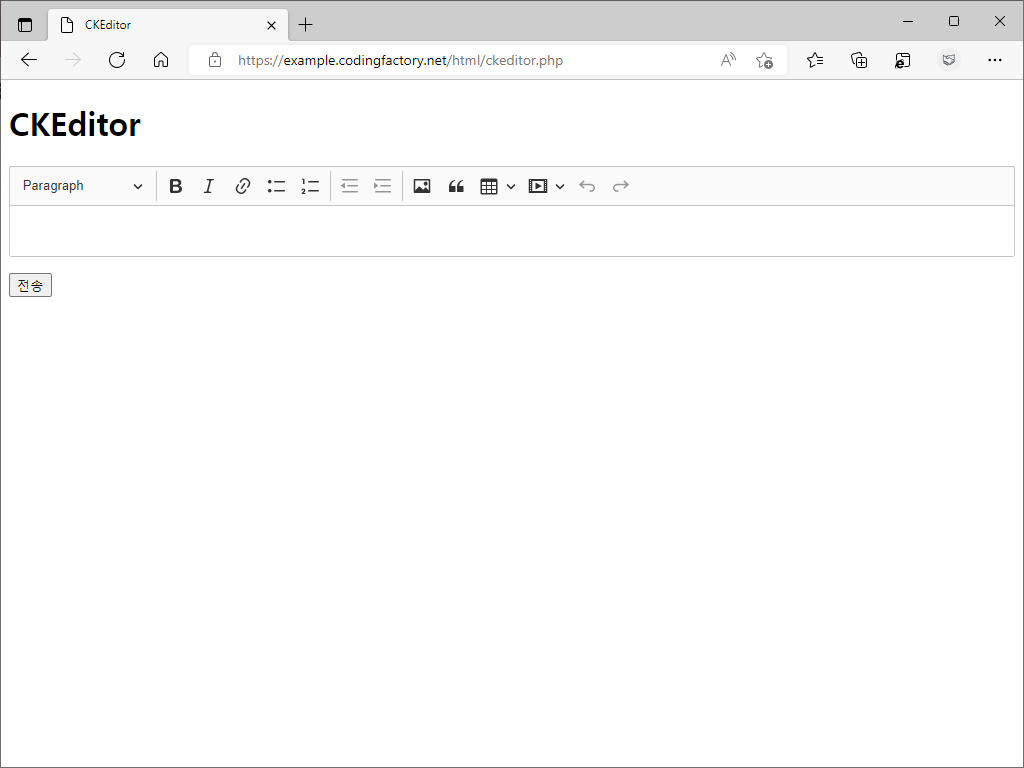The height and width of the screenshot is (768, 1024).
Task: Apply a bulleted list
Action: click(276, 186)
